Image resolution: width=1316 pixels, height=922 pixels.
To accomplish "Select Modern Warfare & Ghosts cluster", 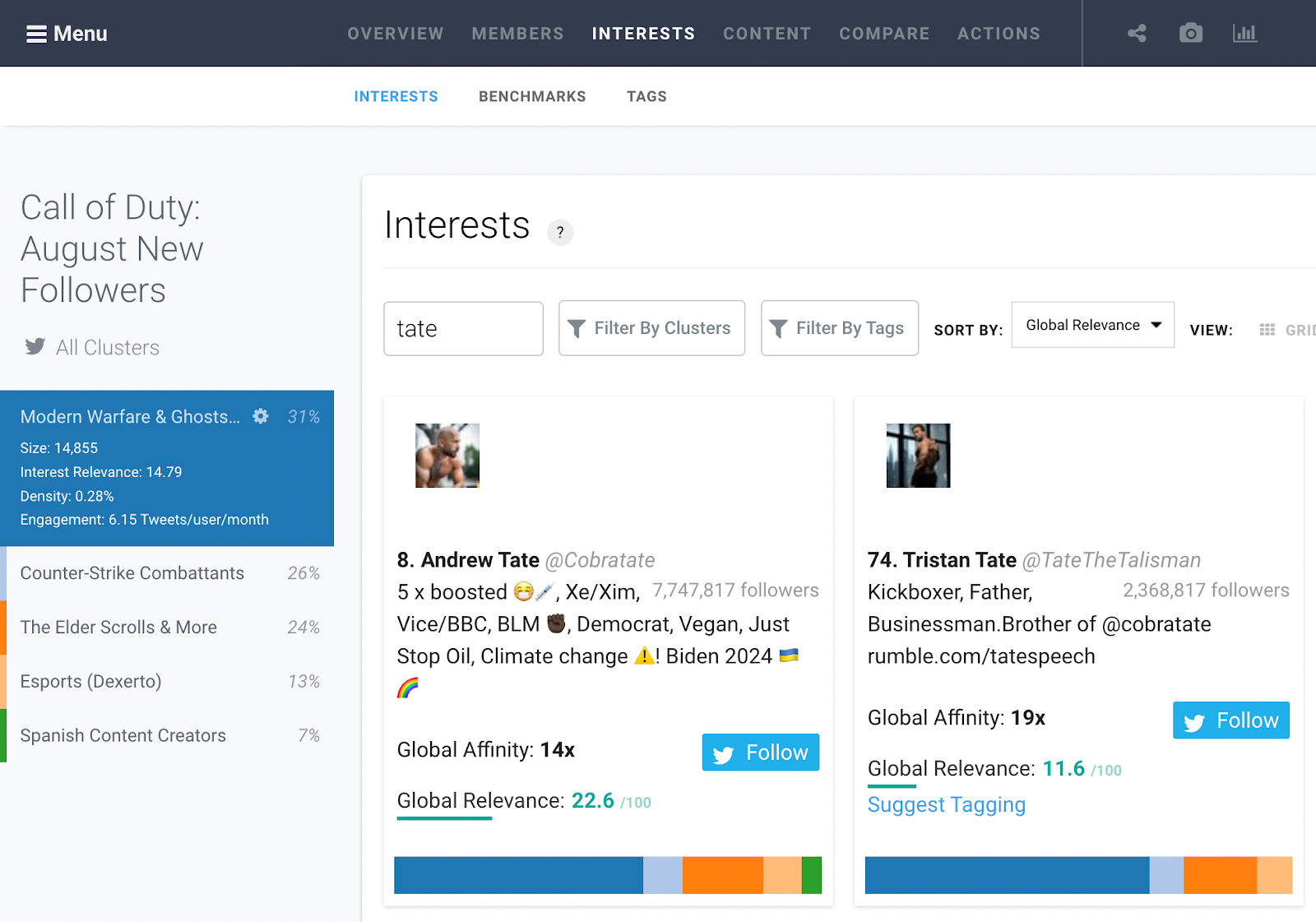I will click(x=167, y=468).
